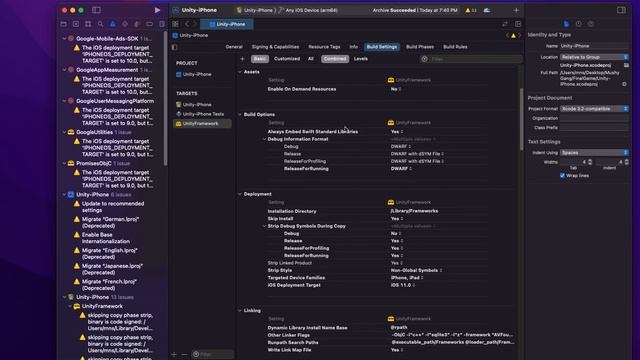Open the Build Rules tab

pyautogui.click(x=456, y=47)
